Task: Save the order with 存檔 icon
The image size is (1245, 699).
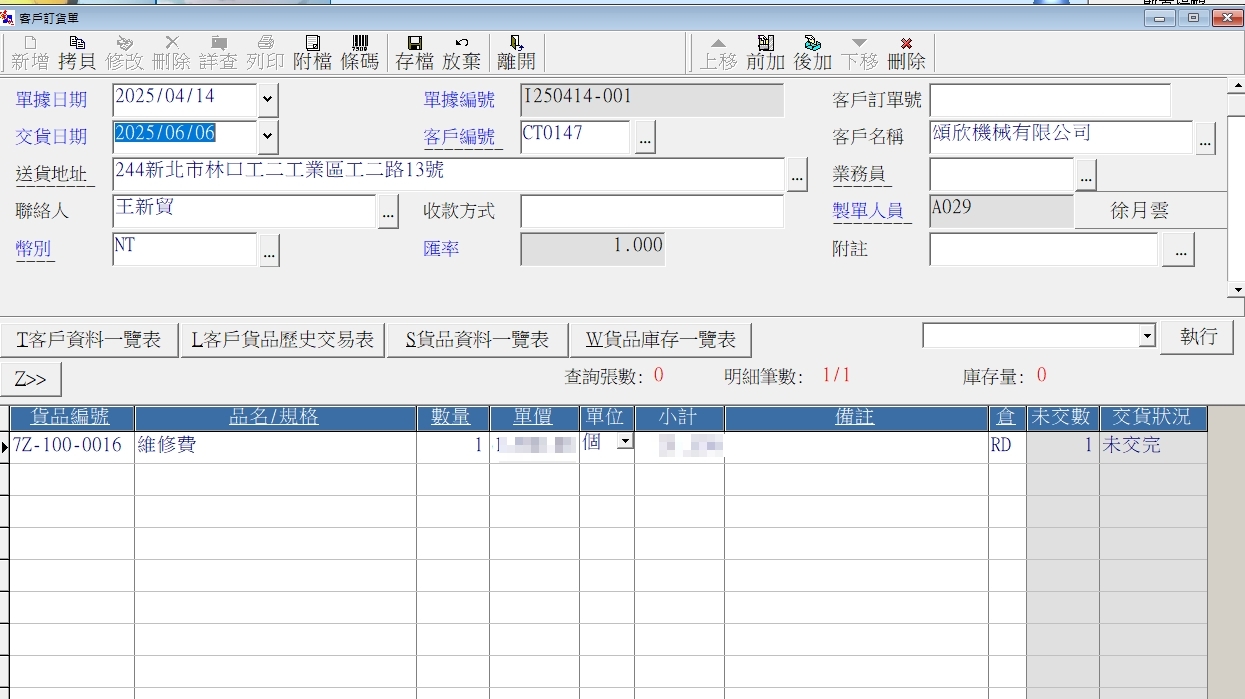Action: [414, 52]
